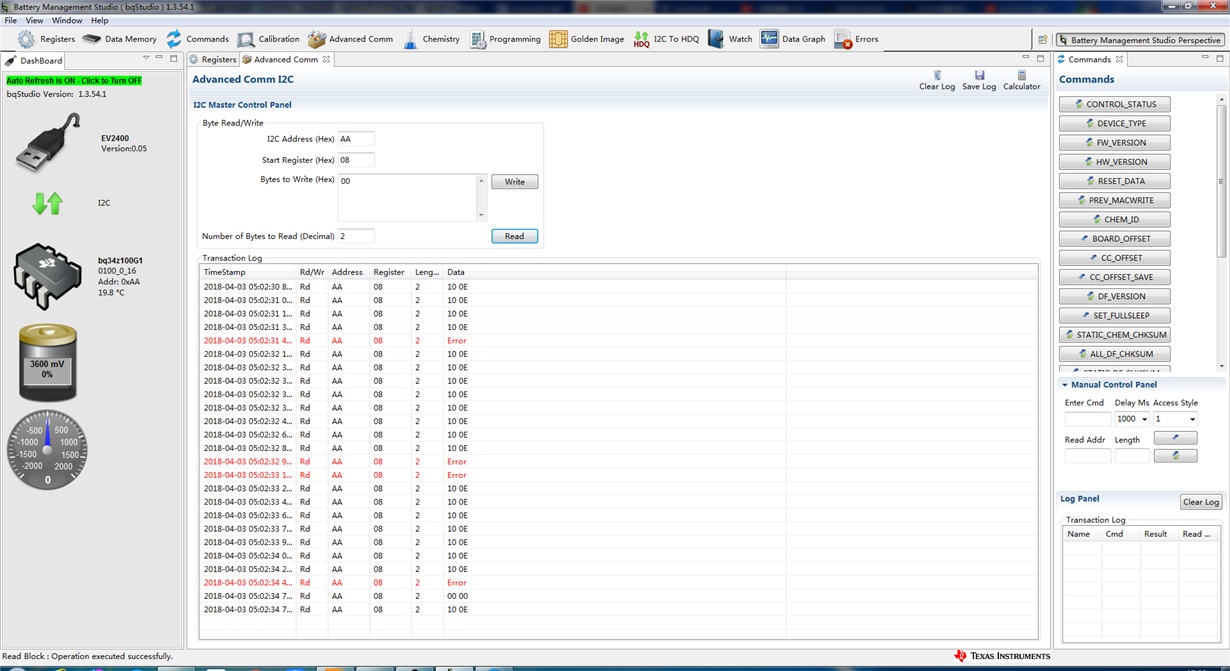Image resolution: width=1230 pixels, height=671 pixels.
Task: Send the FW_VERSION command
Action: [1115, 142]
